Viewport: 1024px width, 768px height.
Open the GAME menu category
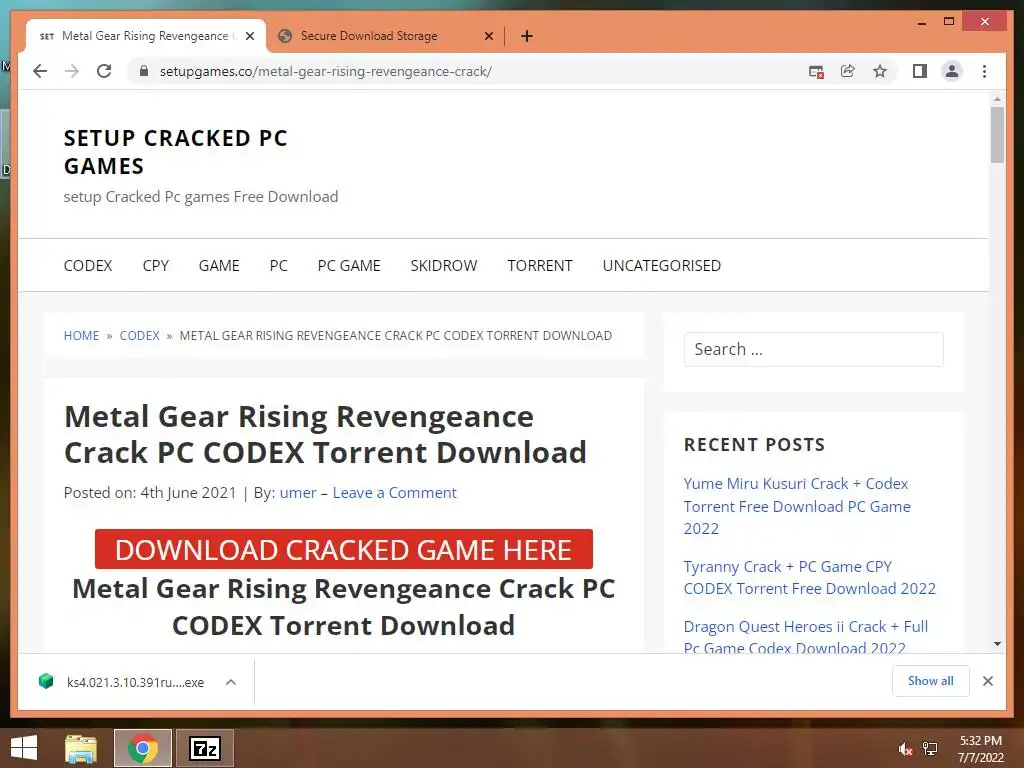coord(219,266)
